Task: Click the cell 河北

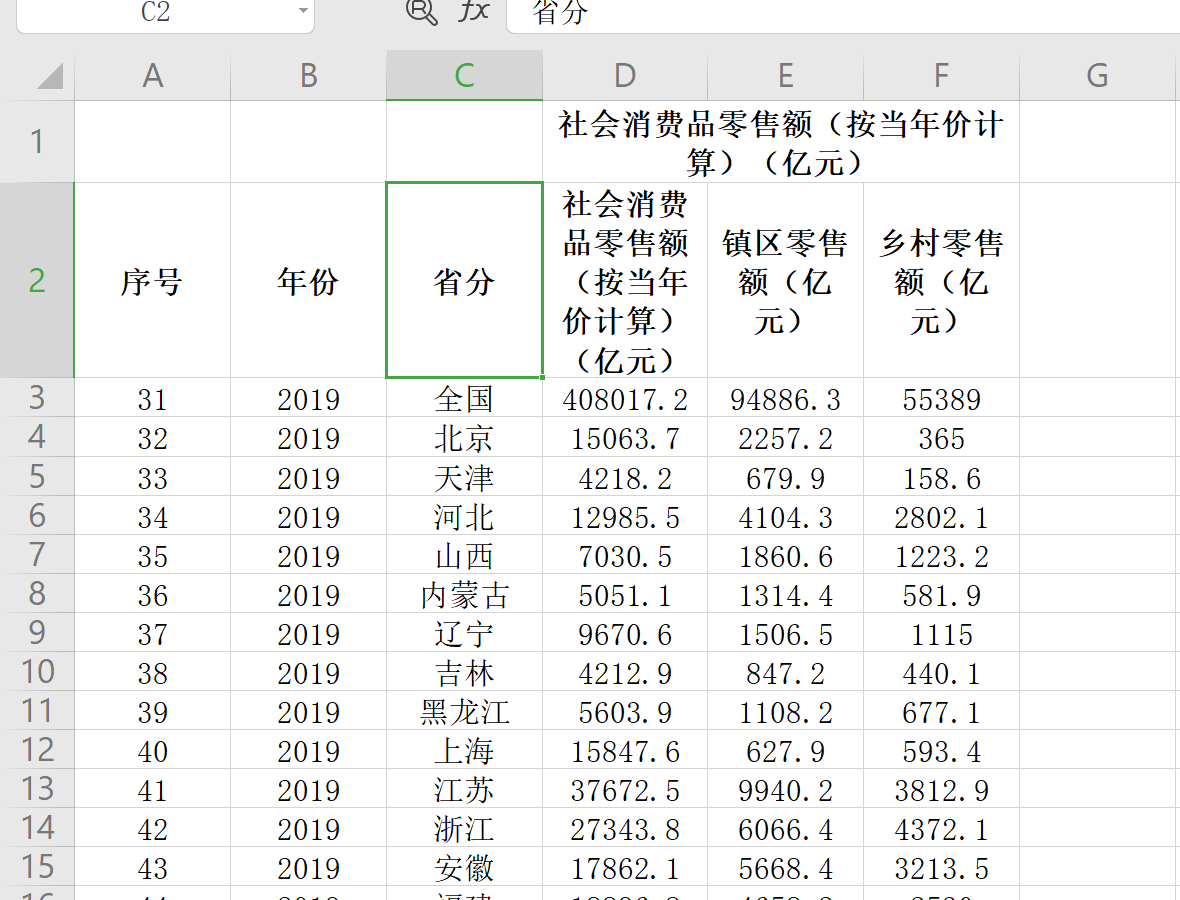Action: click(464, 515)
